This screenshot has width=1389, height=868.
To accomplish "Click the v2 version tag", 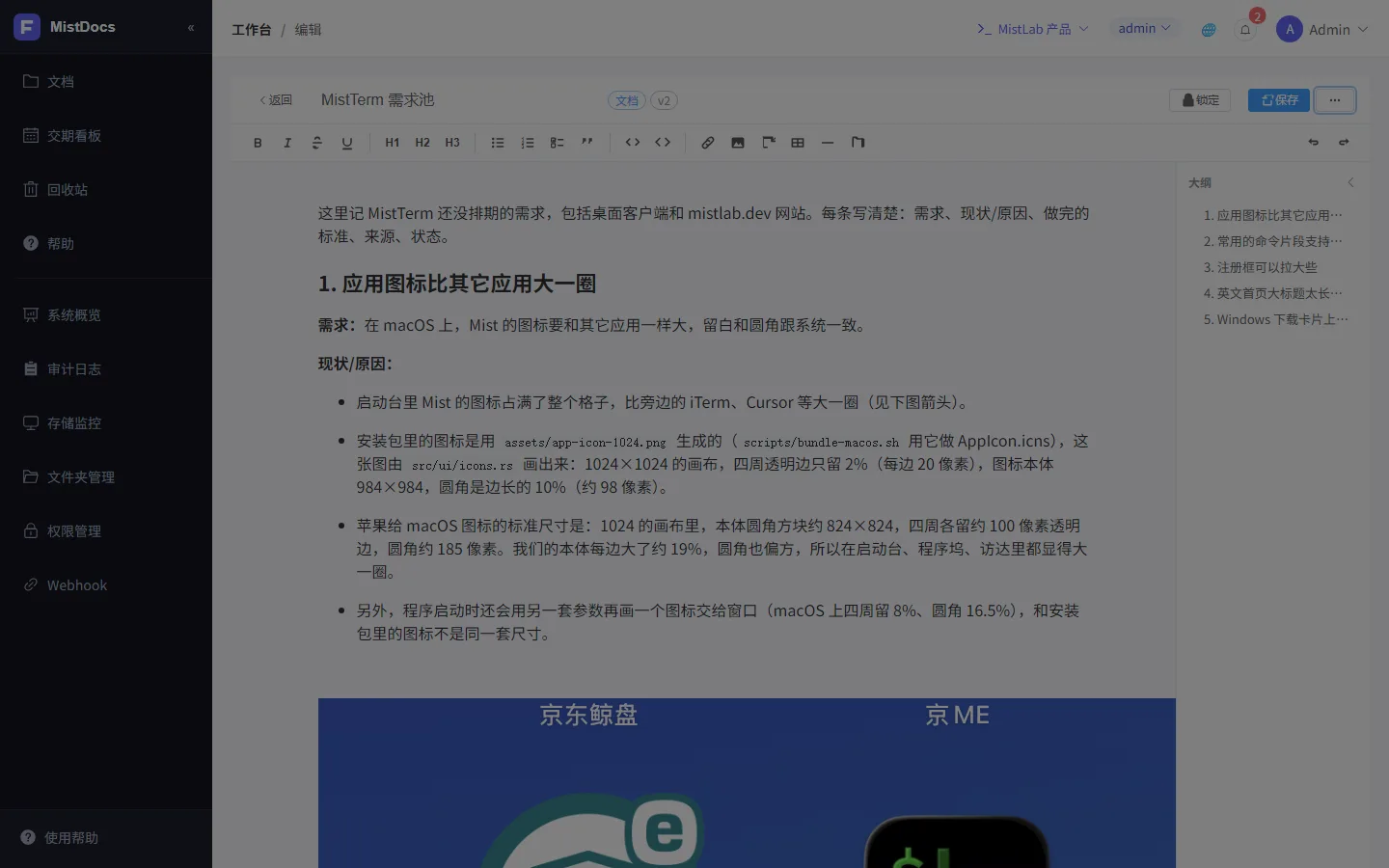I will (664, 100).
